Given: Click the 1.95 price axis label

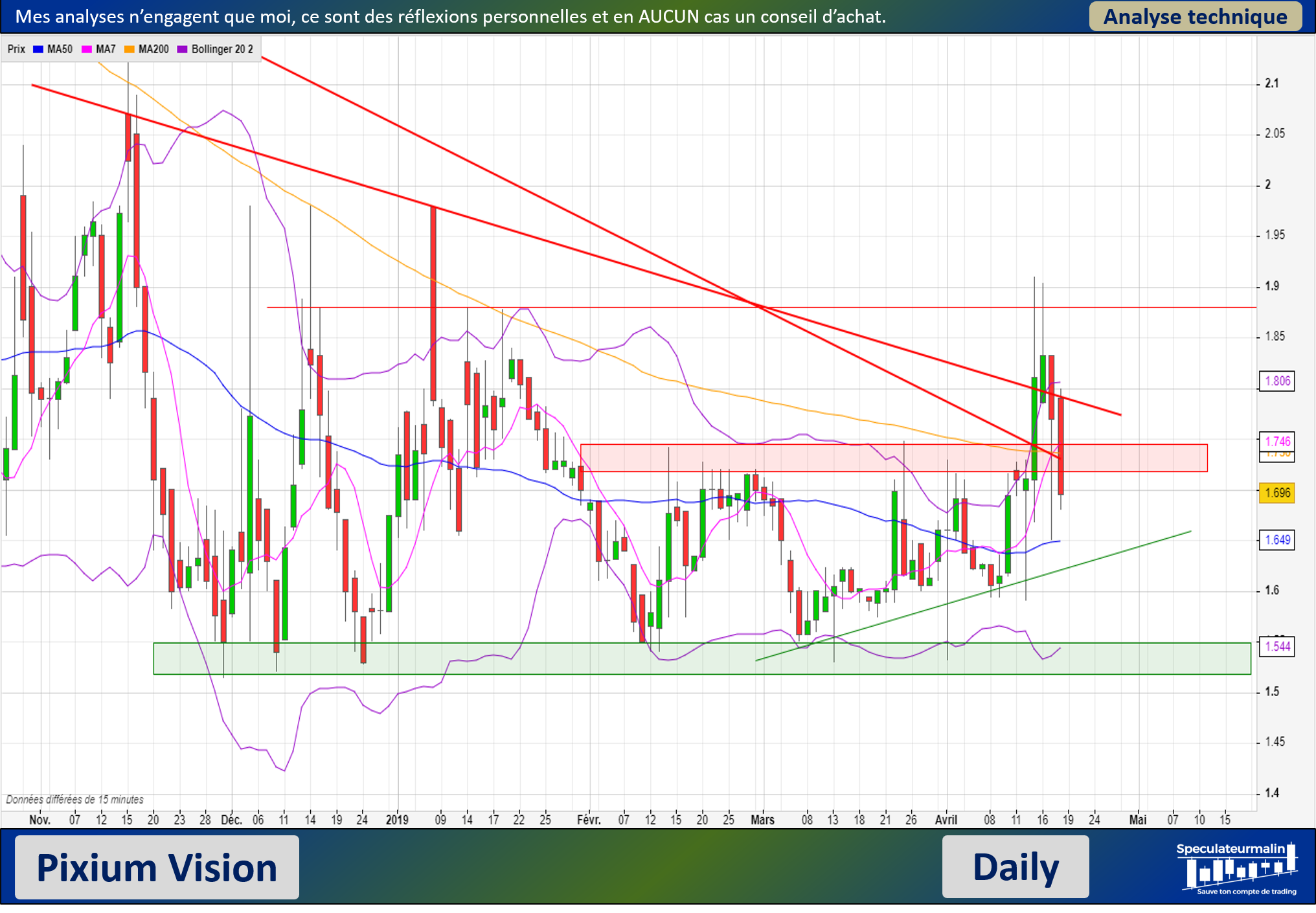Looking at the screenshot, I should (1275, 235).
